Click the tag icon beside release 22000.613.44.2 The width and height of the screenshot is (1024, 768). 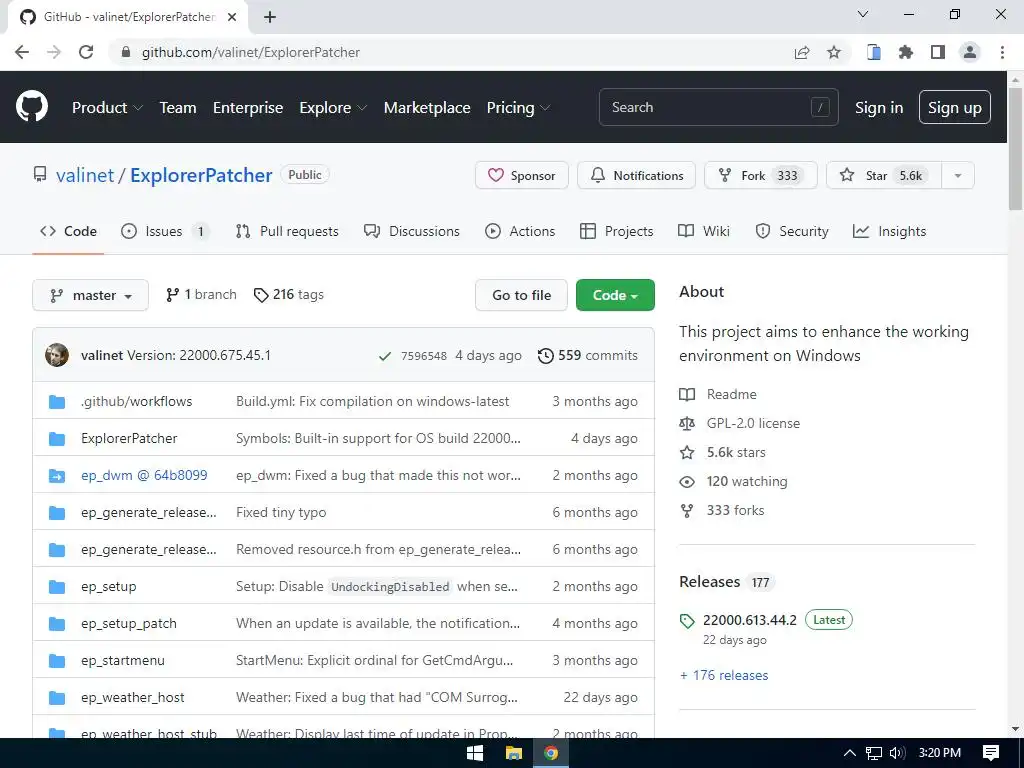pyautogui.click(x=687, y=620)
